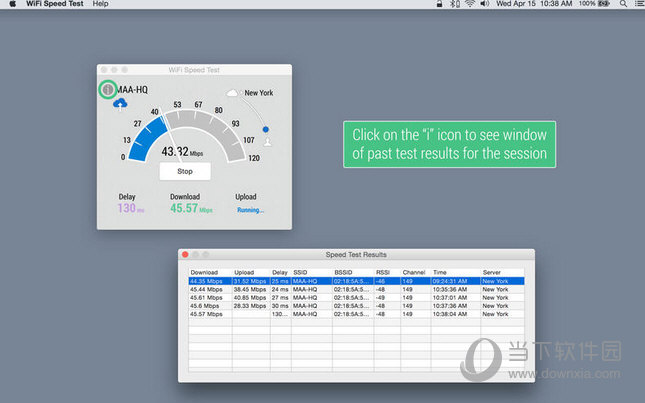Screen dimensions: 645x403
Task: Click the volume speaker icon in menu bar
Action: click(x=485, y=4)
